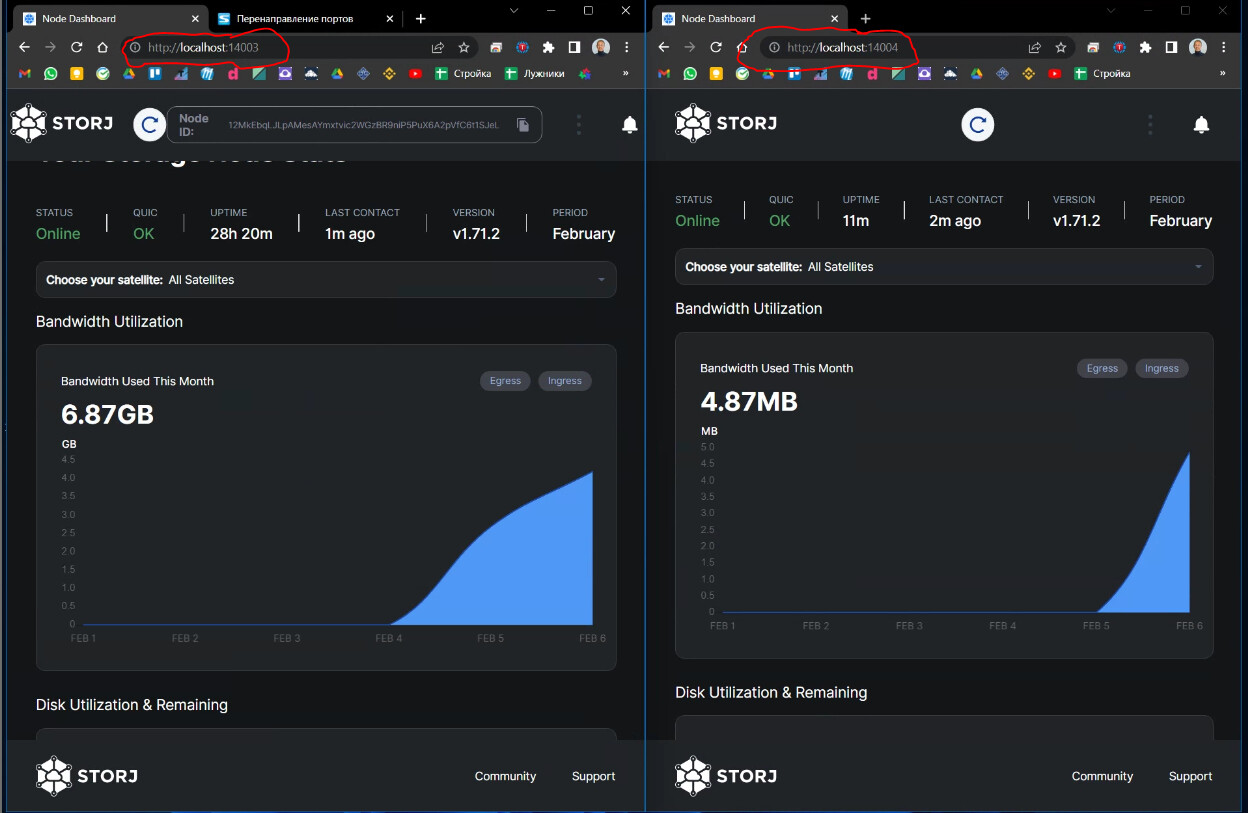Viewport: 1248px width, 813px height.
Task: Switch to the Перенаправление портов tab
Action: tap(295, 19)
